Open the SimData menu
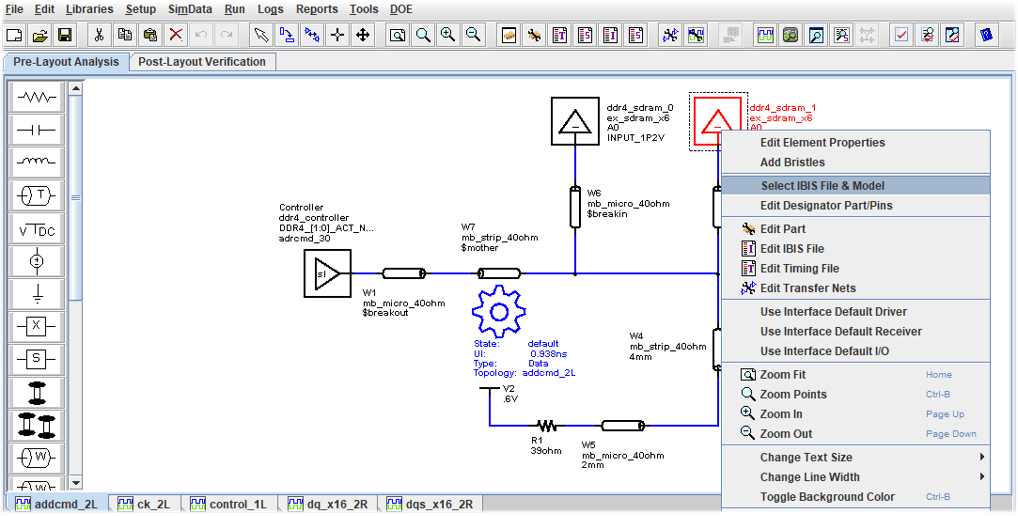Viewport: 1018px width, 516px height. [190, 9]
